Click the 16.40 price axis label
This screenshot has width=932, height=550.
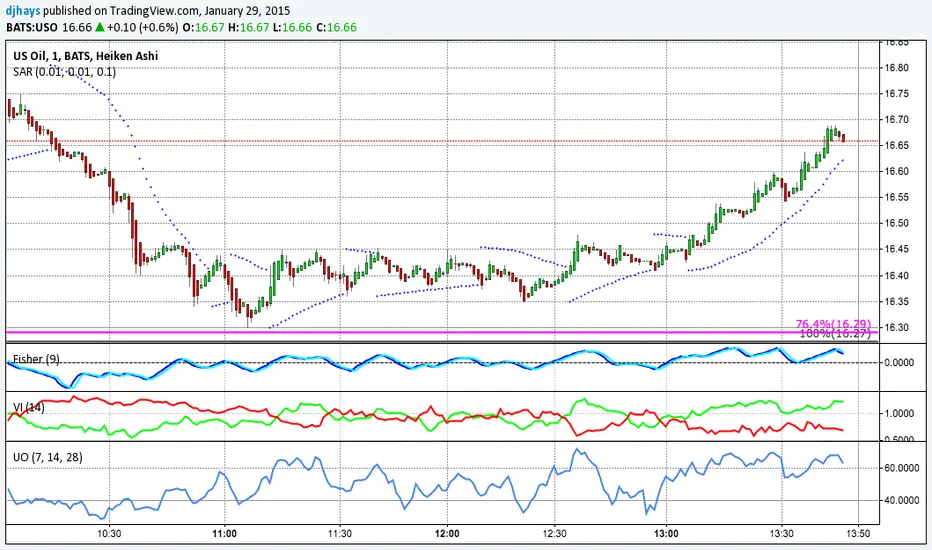click(896, 275)
